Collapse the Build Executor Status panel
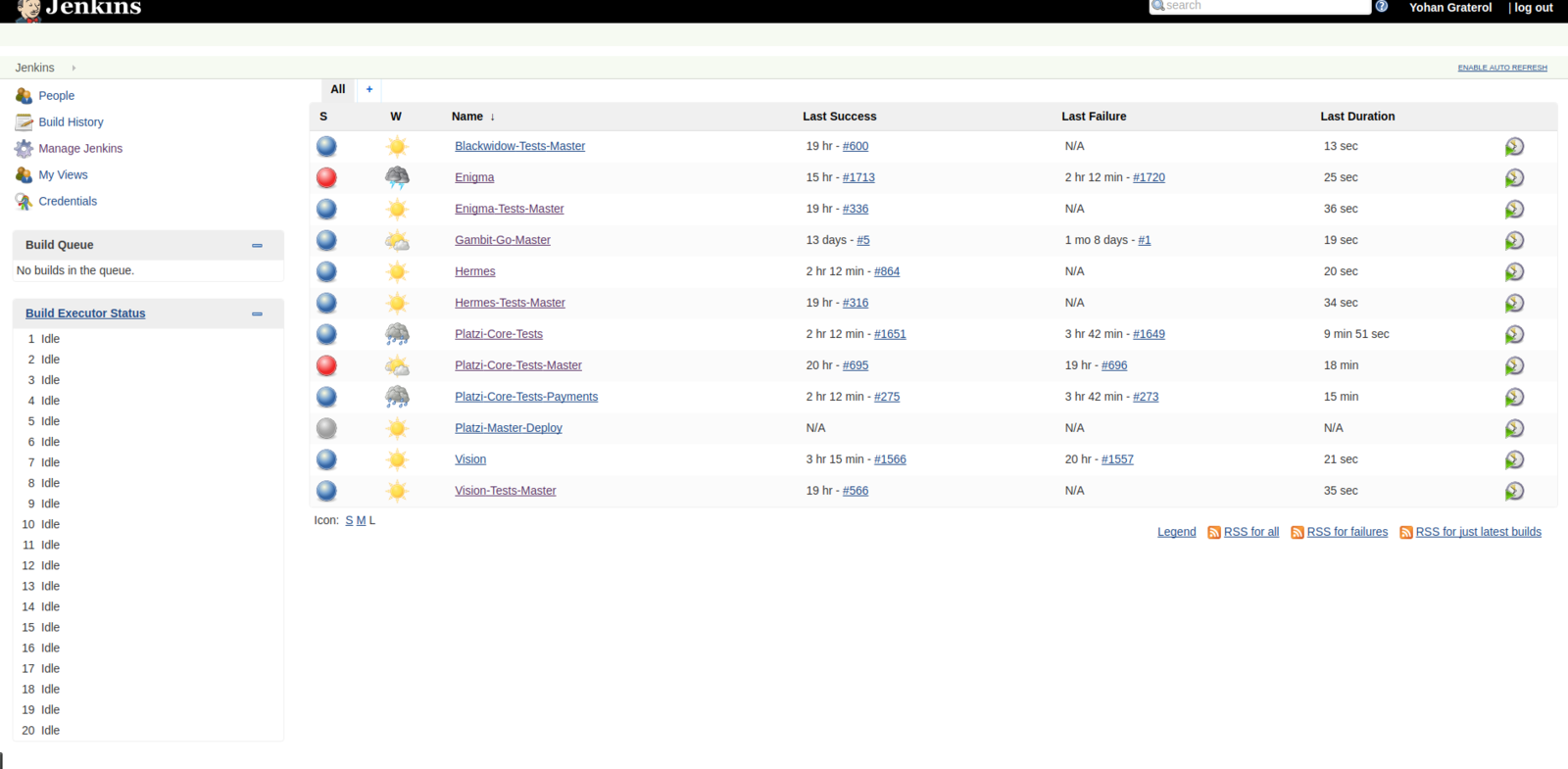Image resolution: width=1568 pixels, height=769 pixels. click(x=257, y=314)
